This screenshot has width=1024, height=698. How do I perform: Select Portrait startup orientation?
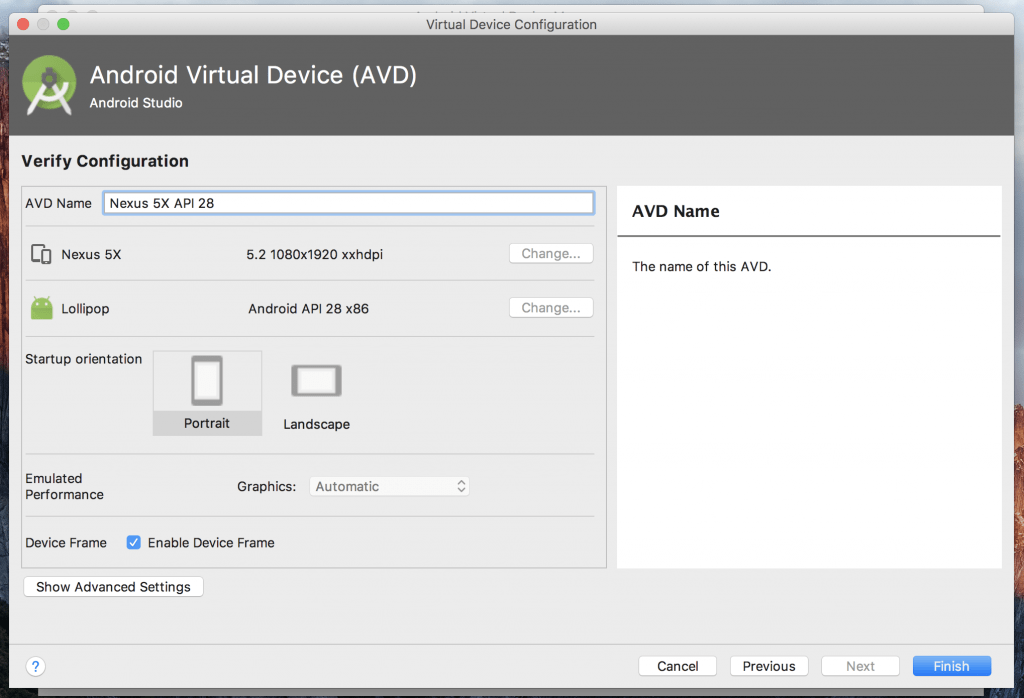(207, 393)
